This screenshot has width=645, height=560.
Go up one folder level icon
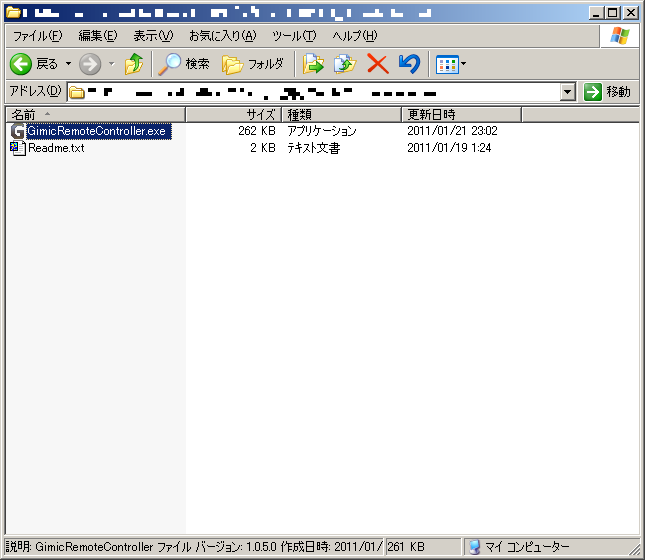[134, 64]
